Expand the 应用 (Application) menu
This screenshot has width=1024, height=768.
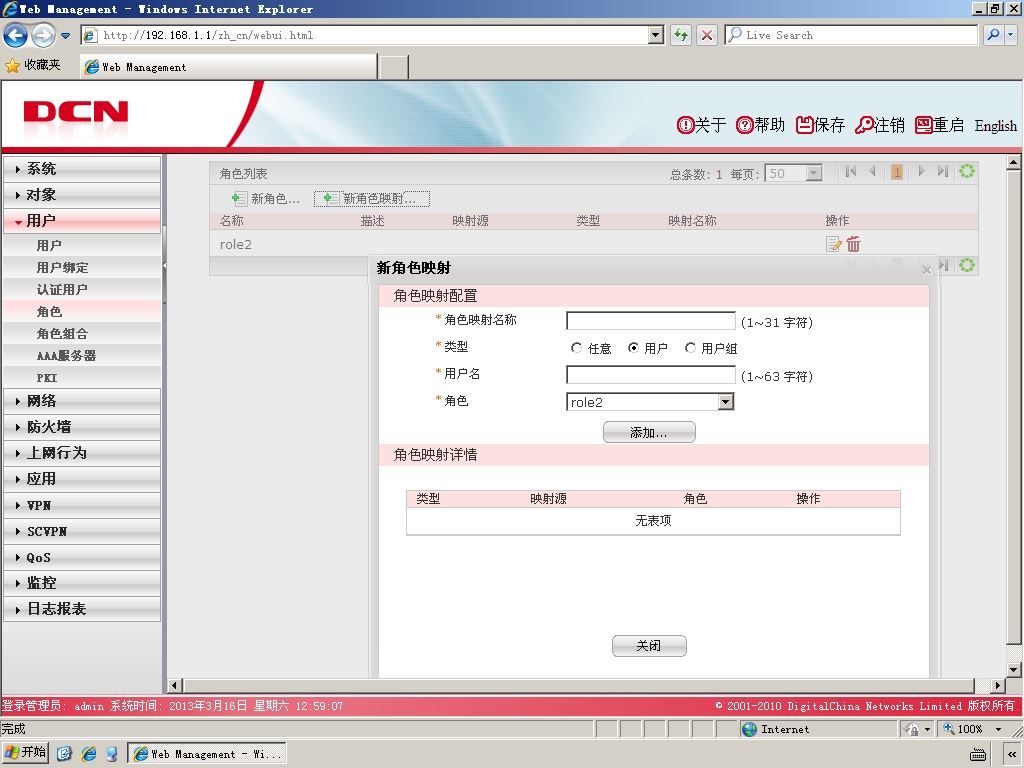[x=82, y=479]
